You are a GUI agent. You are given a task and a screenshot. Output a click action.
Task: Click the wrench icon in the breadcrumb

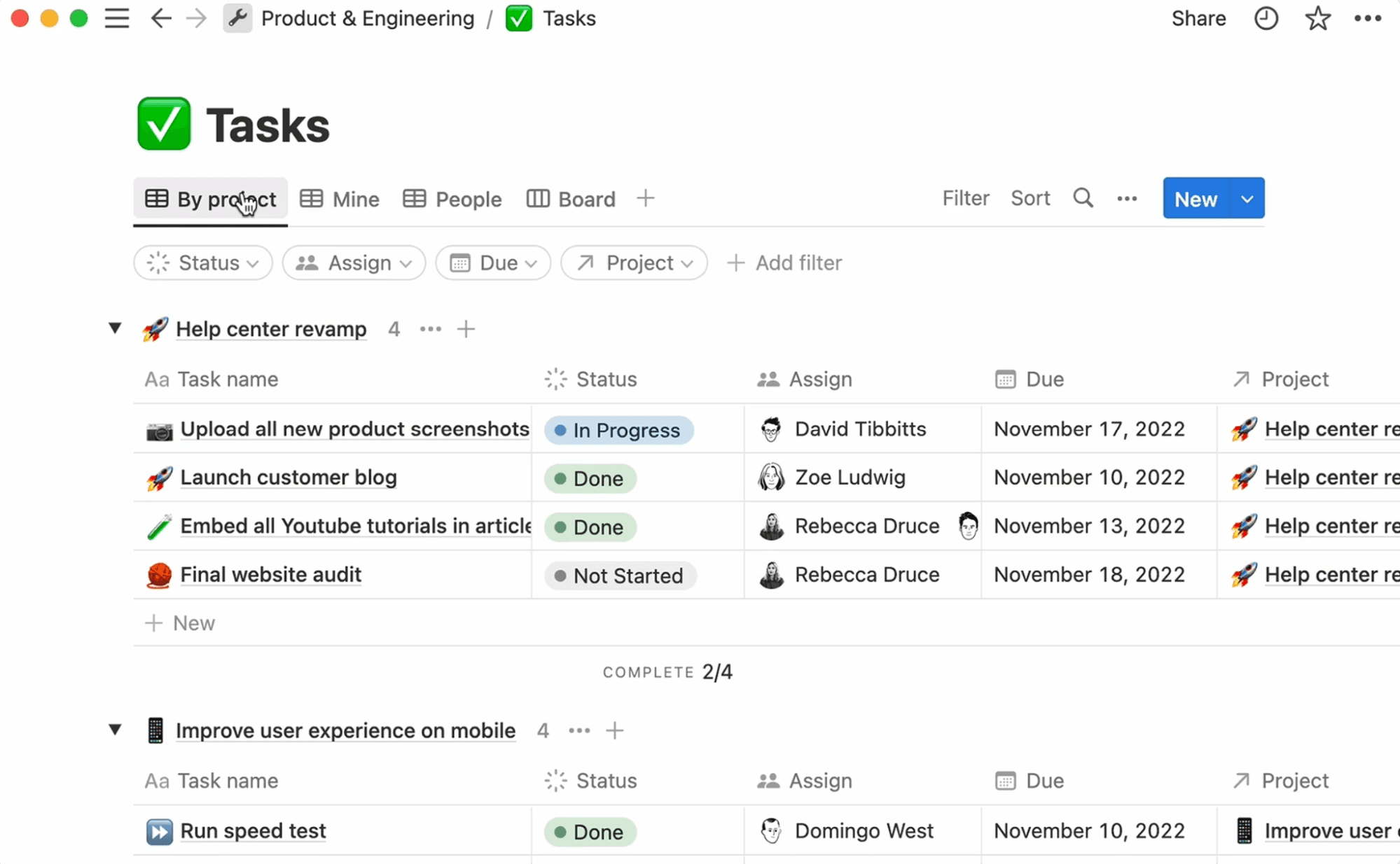pyautogui.click(x=237, y=18)
